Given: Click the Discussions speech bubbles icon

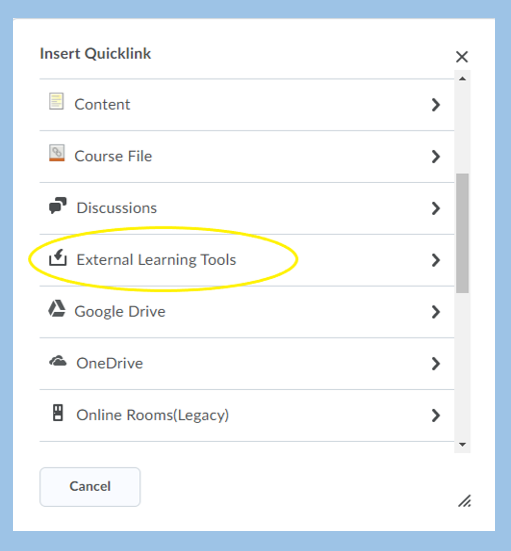Looking at the screenshot, I should pos(58,206).
